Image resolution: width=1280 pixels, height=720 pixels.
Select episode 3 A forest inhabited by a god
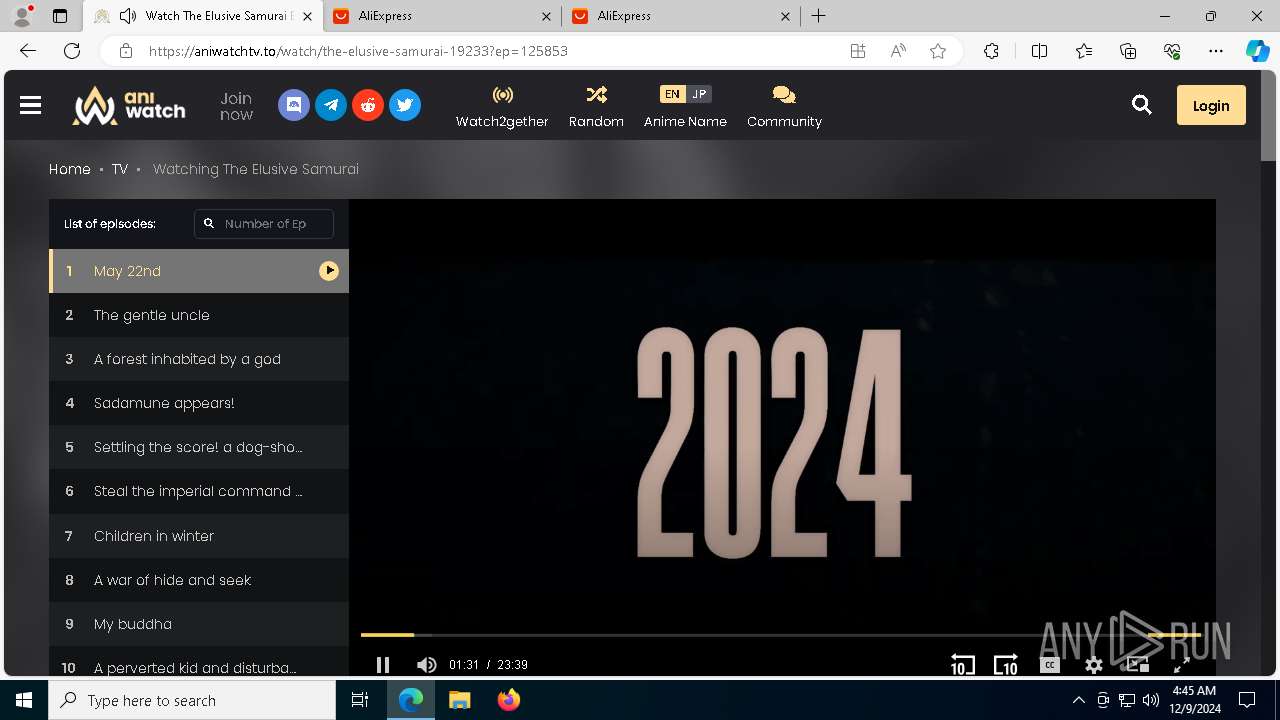[199, 359]
